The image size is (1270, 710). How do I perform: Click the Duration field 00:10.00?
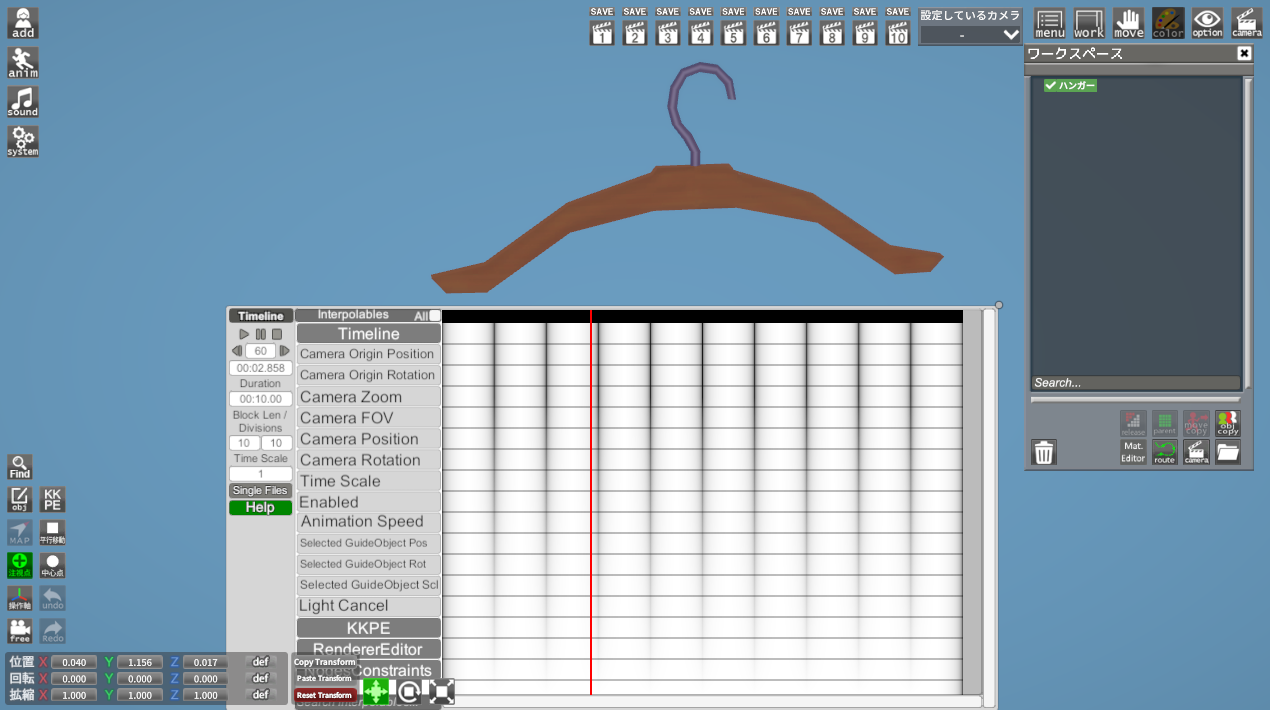(x=261, y=399)
